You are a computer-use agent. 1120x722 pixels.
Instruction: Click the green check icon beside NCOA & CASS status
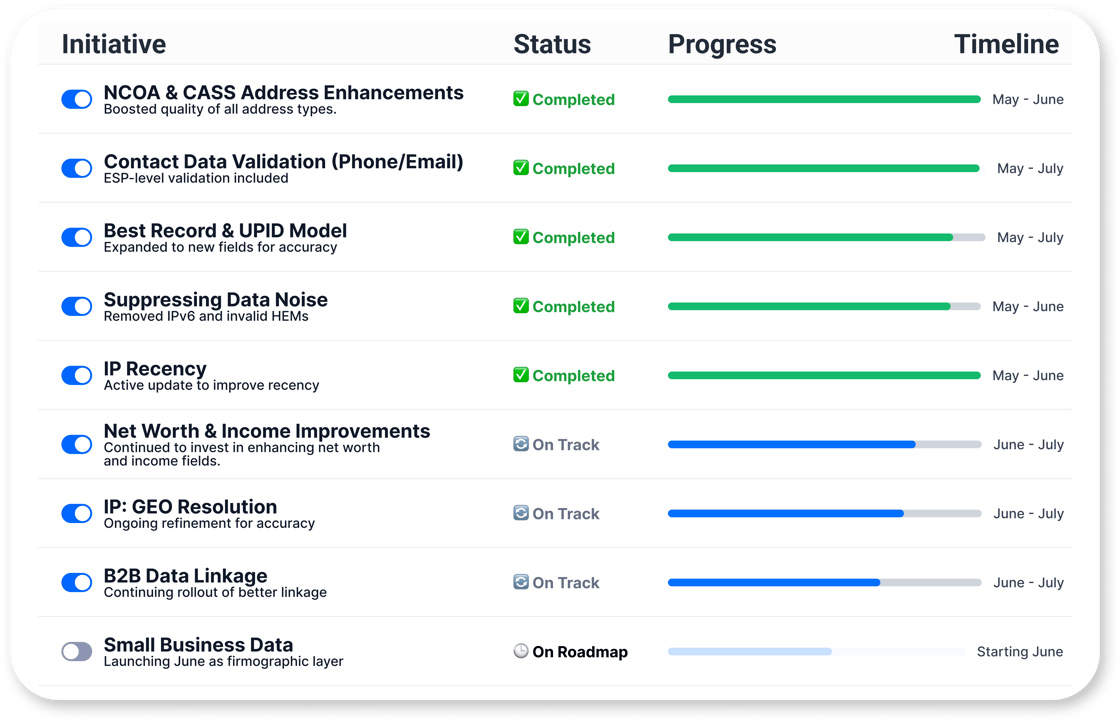click(x=521, y=99)
